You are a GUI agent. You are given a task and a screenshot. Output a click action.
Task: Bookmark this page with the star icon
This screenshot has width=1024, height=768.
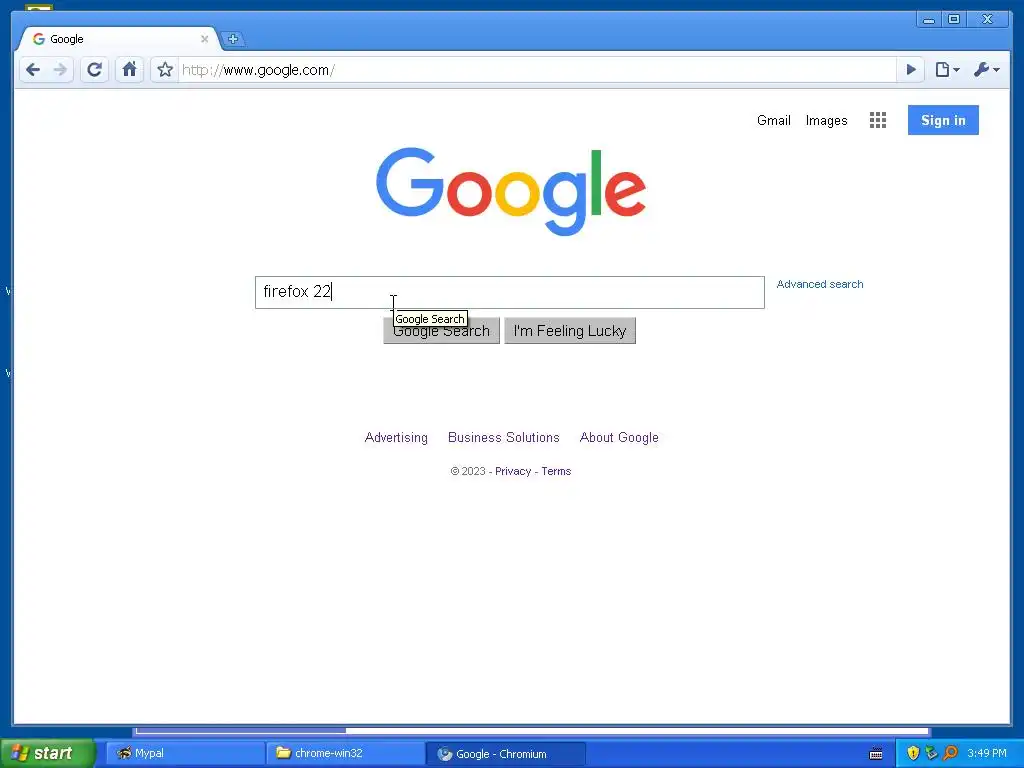point(165,70)
